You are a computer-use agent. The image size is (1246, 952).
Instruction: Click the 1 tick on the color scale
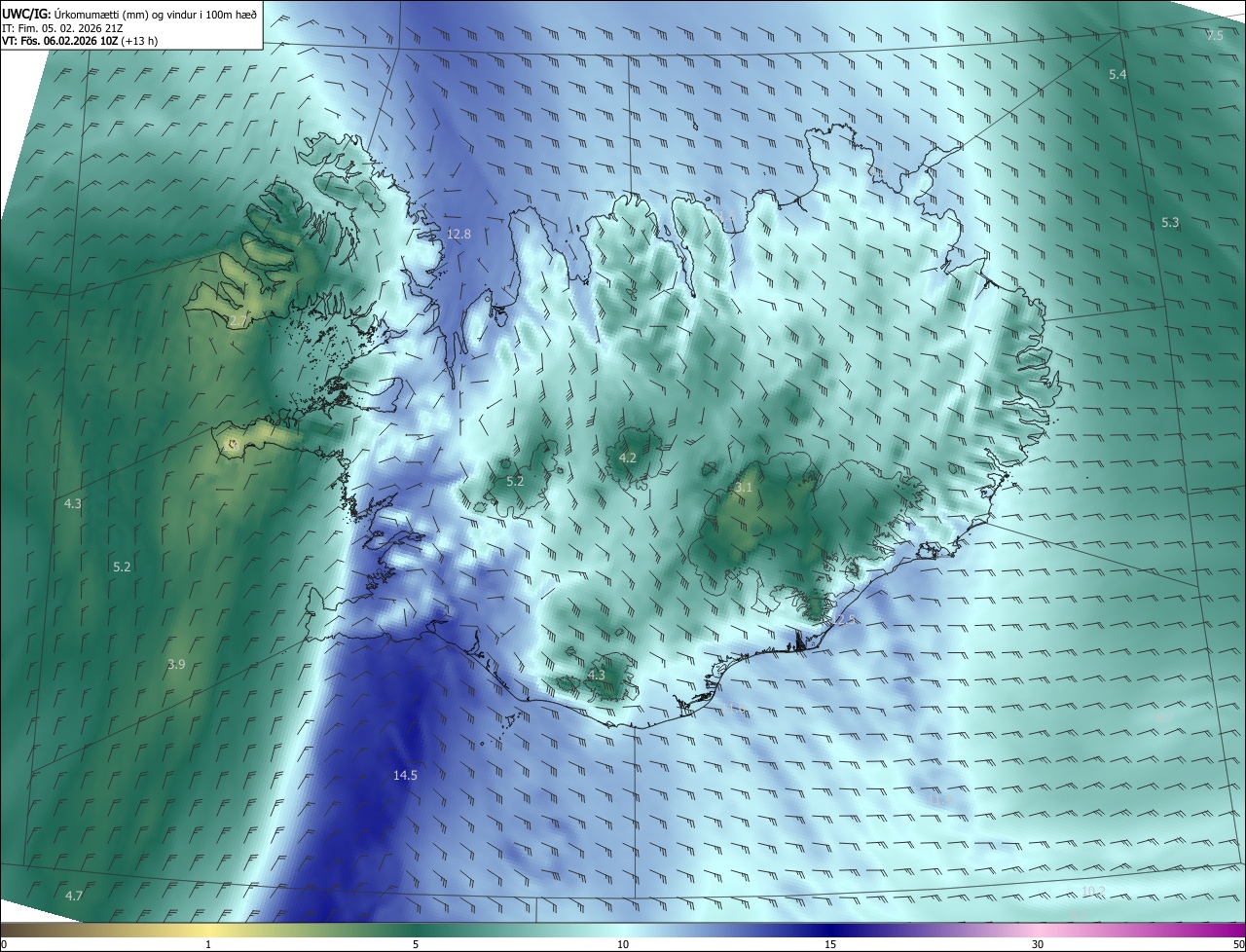coord(208,944)
